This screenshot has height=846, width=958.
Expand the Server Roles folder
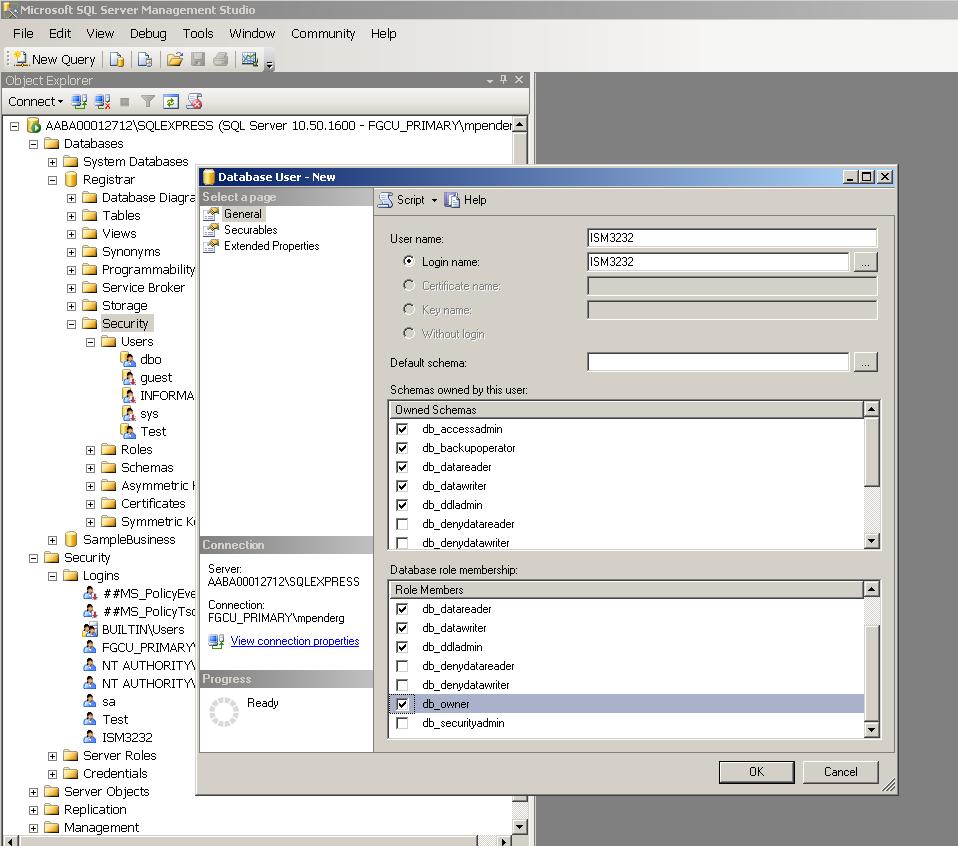click(x=53, y=756)
